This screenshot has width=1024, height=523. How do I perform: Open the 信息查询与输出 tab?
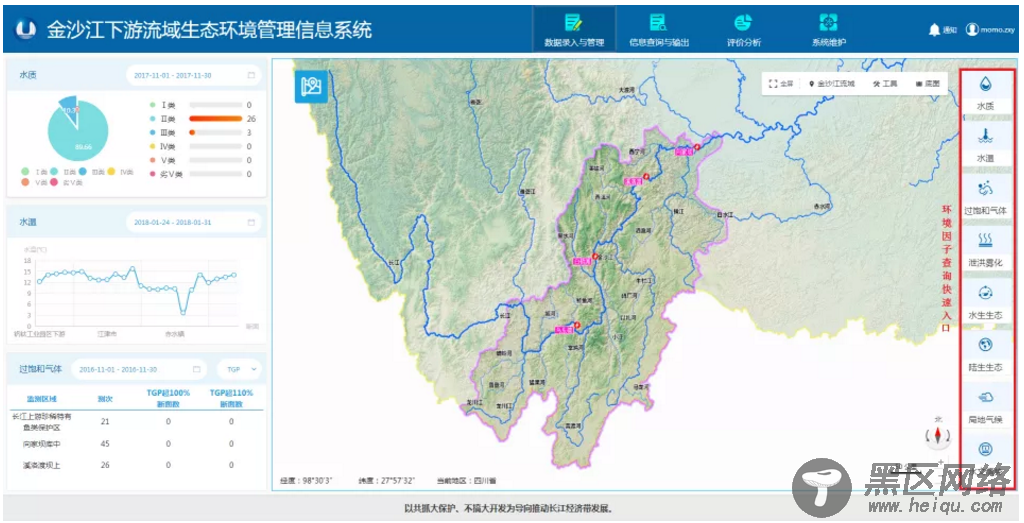coord(658,29)
